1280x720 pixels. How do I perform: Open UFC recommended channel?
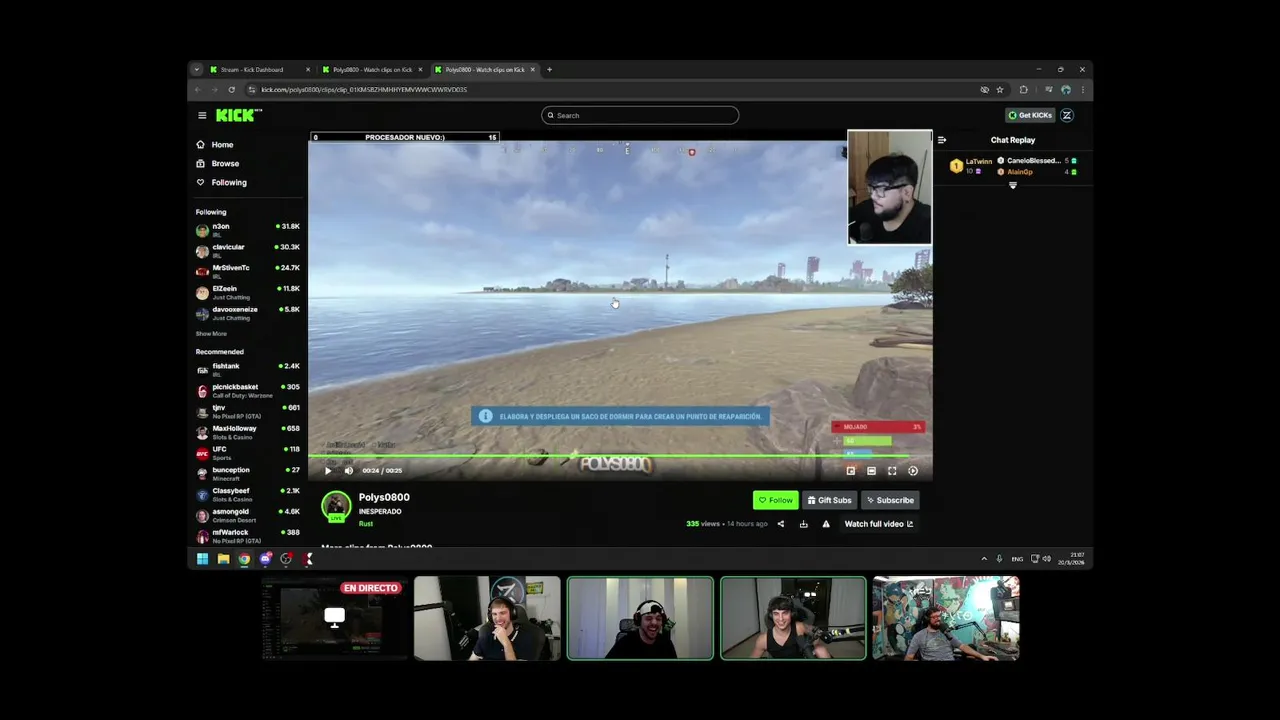(x=247, y=453)
